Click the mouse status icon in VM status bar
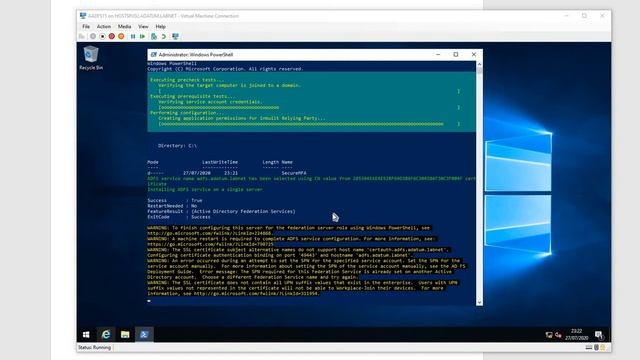640x360 pixels. [596, 347]
